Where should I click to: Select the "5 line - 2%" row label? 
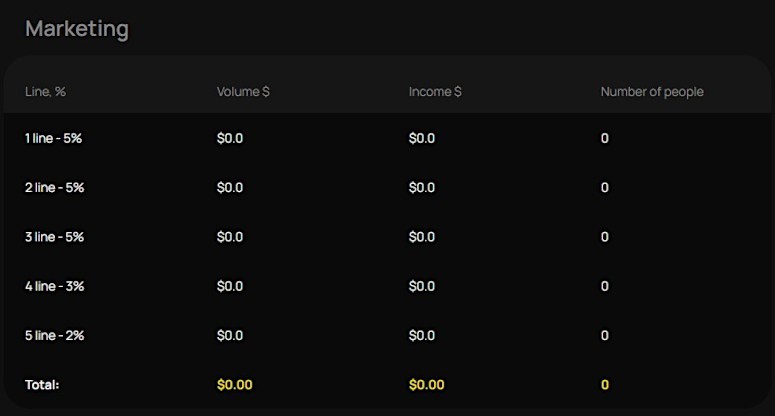[54, 335]
